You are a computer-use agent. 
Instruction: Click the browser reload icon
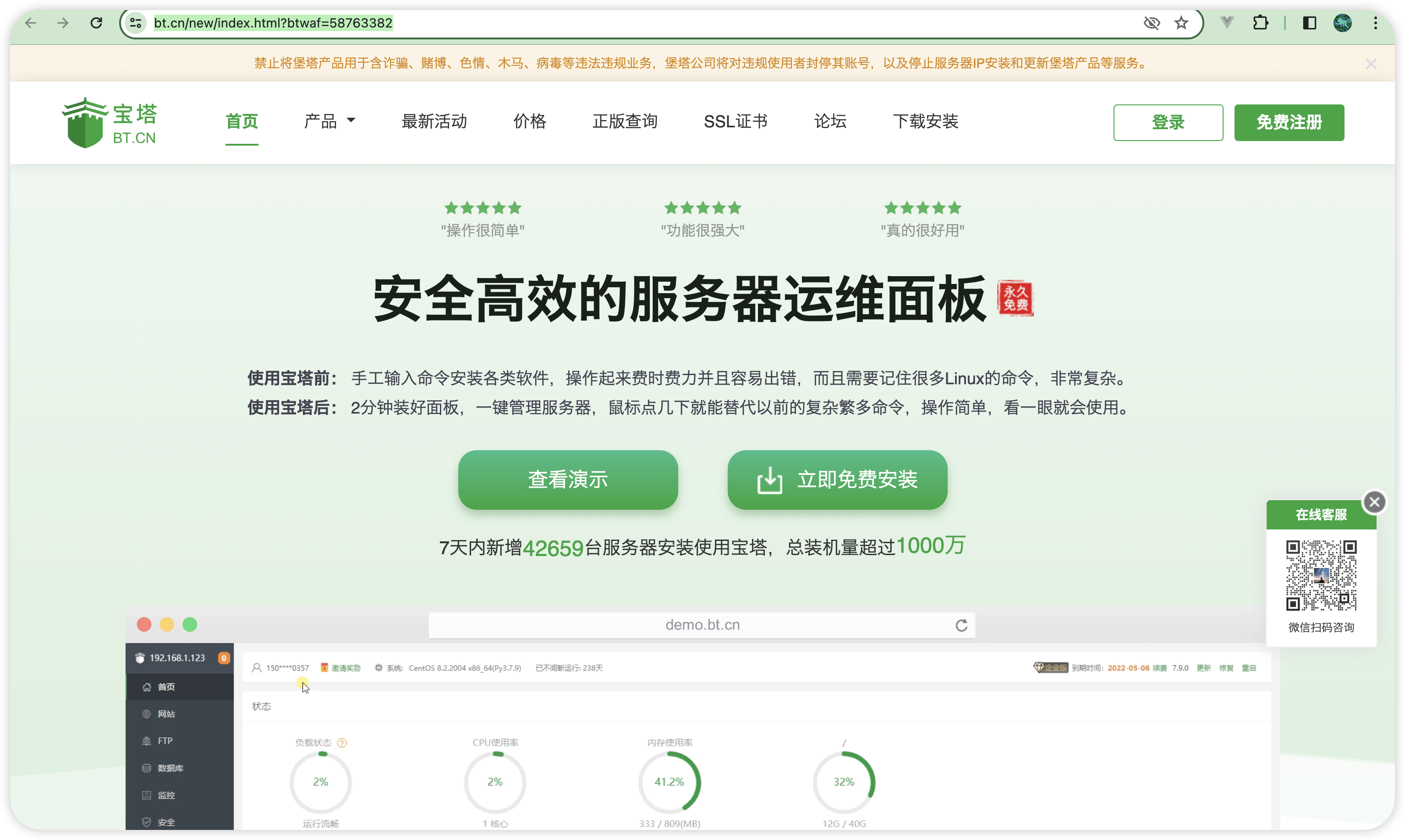click(x=96, y=23)
